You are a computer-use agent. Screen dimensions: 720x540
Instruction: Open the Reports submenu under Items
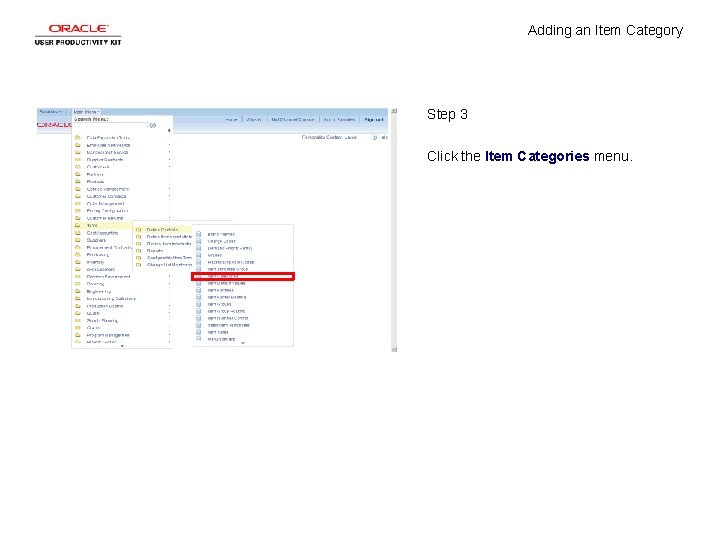pos(155,251)
